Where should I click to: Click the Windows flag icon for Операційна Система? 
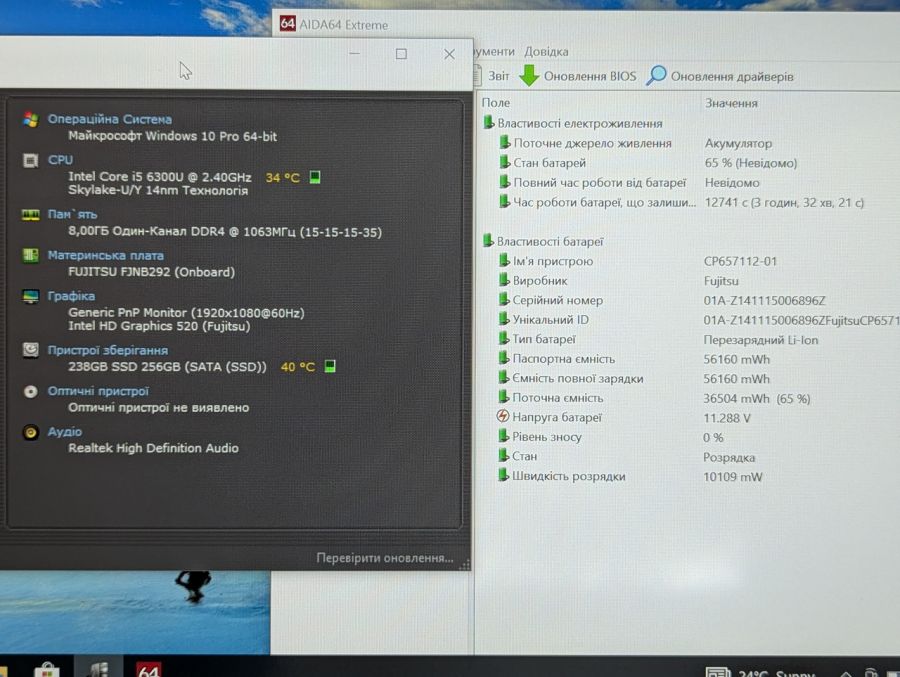[x=30, y=119]
